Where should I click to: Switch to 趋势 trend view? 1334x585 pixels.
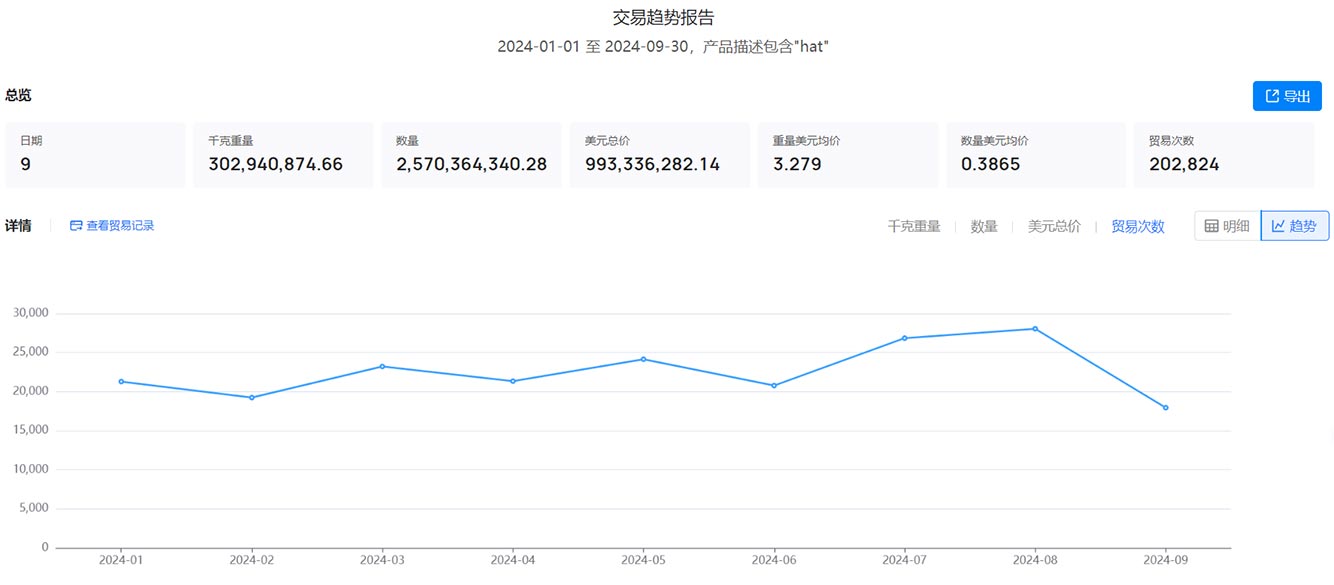[x=1295, y=226]
